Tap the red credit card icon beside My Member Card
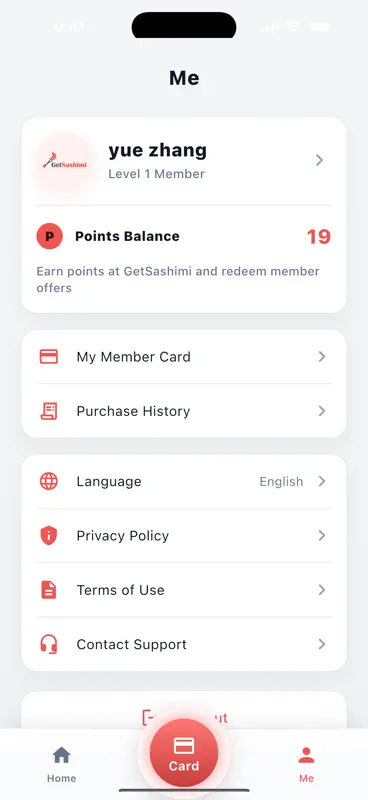 [x=49, y=357]
